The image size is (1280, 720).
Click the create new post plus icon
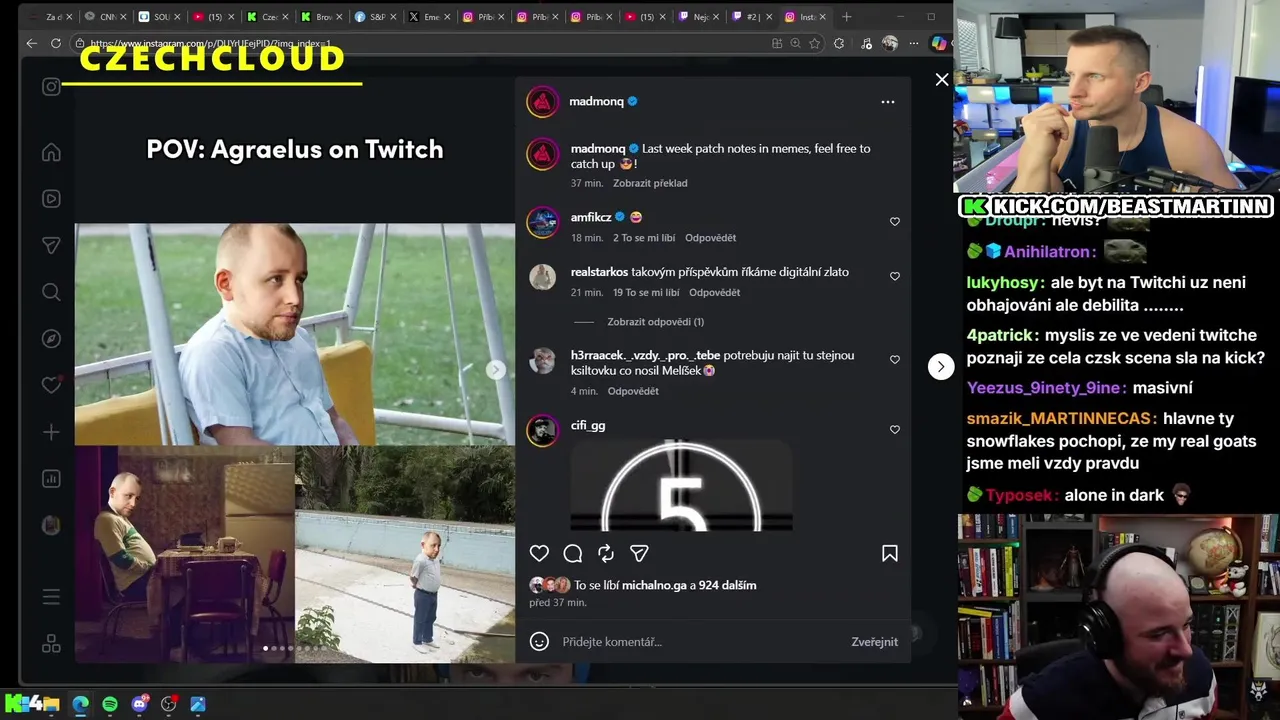(x=51, y=432)
